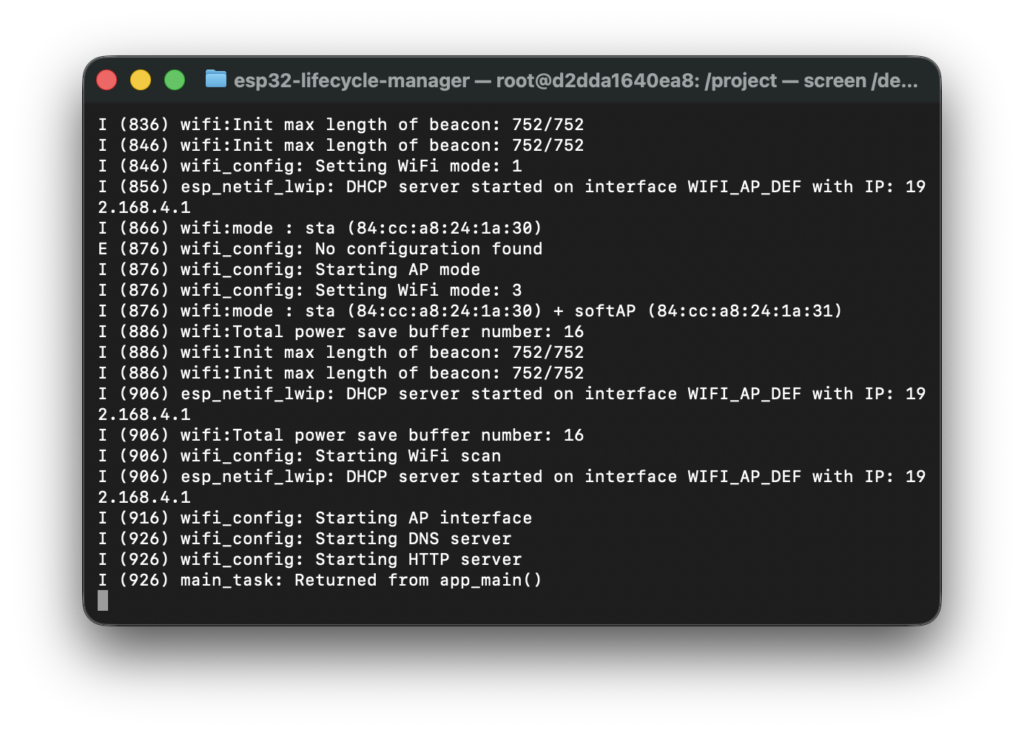The height and width of the screenshot is (735, 1024).
Task: Click the softAP MAC address 84:cc:a8:24:1a:31
Action: pos(745,311)
